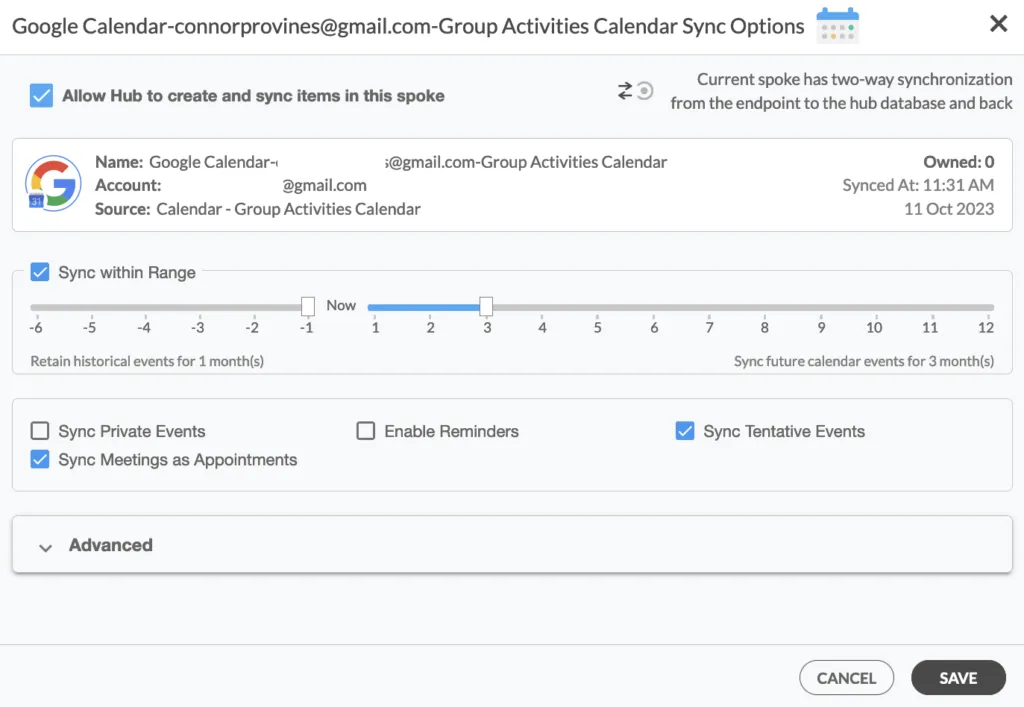This screenshot has width=1024, height=707.
Task: Click the '-6' tick label on the slider
Action: (36, 328)
